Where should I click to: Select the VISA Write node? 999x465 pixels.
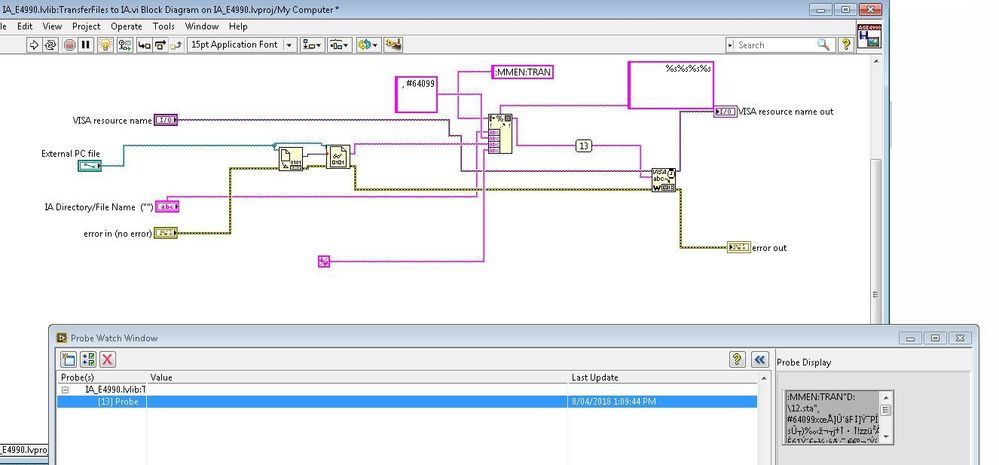pos(663,180)
